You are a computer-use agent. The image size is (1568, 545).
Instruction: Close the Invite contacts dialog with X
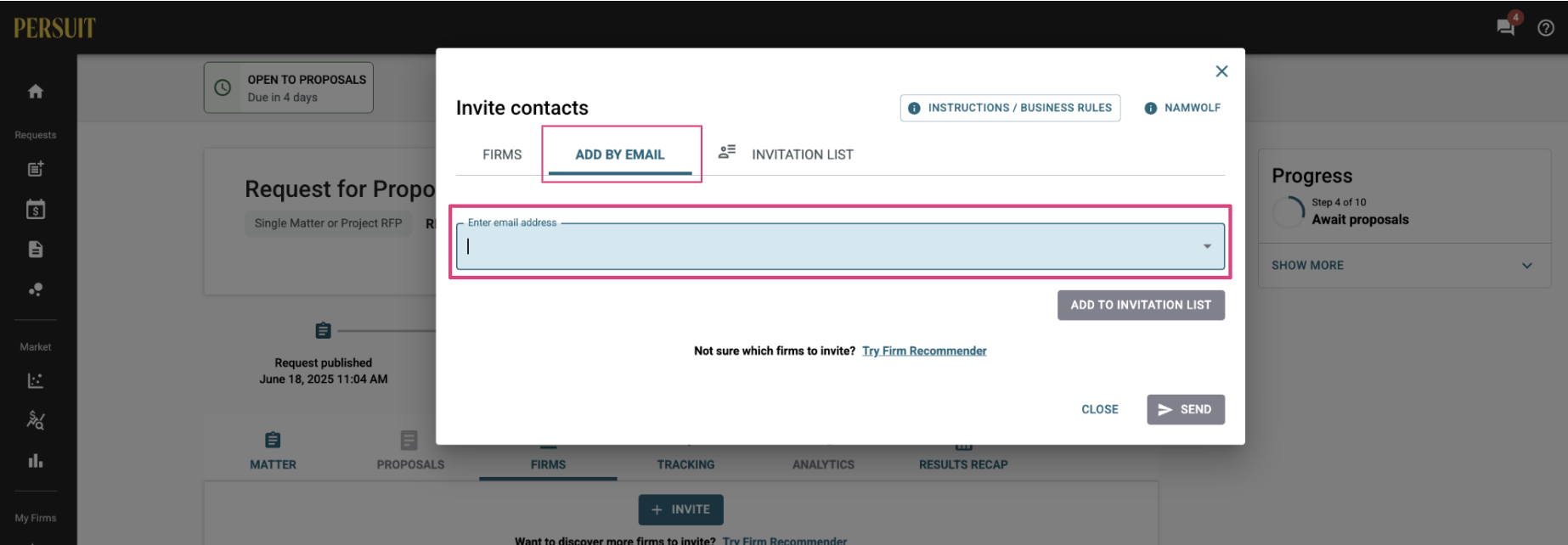point(1221,71)
